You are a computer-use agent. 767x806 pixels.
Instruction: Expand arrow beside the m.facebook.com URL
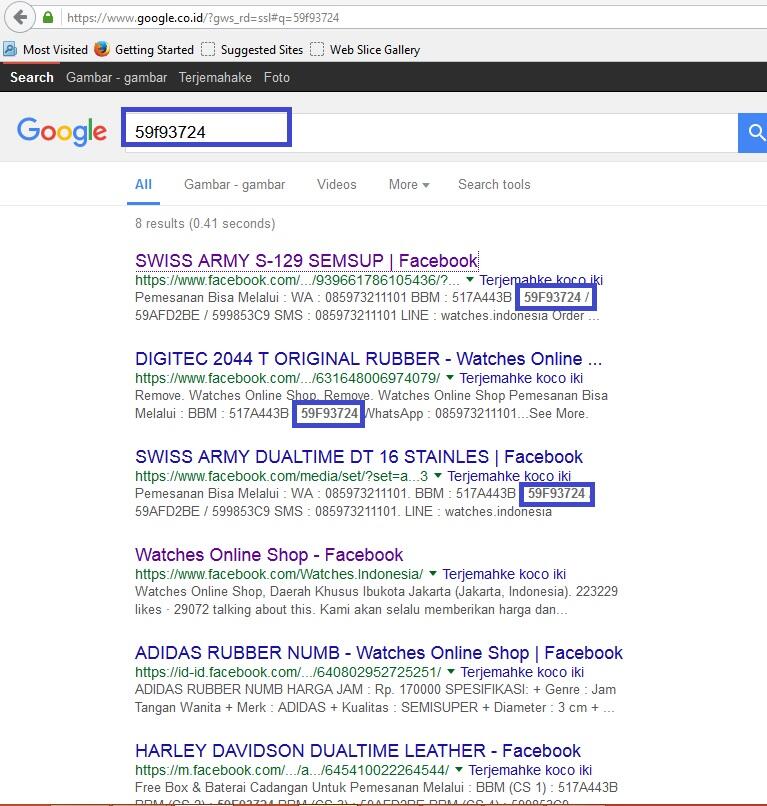tap(459, 770)
